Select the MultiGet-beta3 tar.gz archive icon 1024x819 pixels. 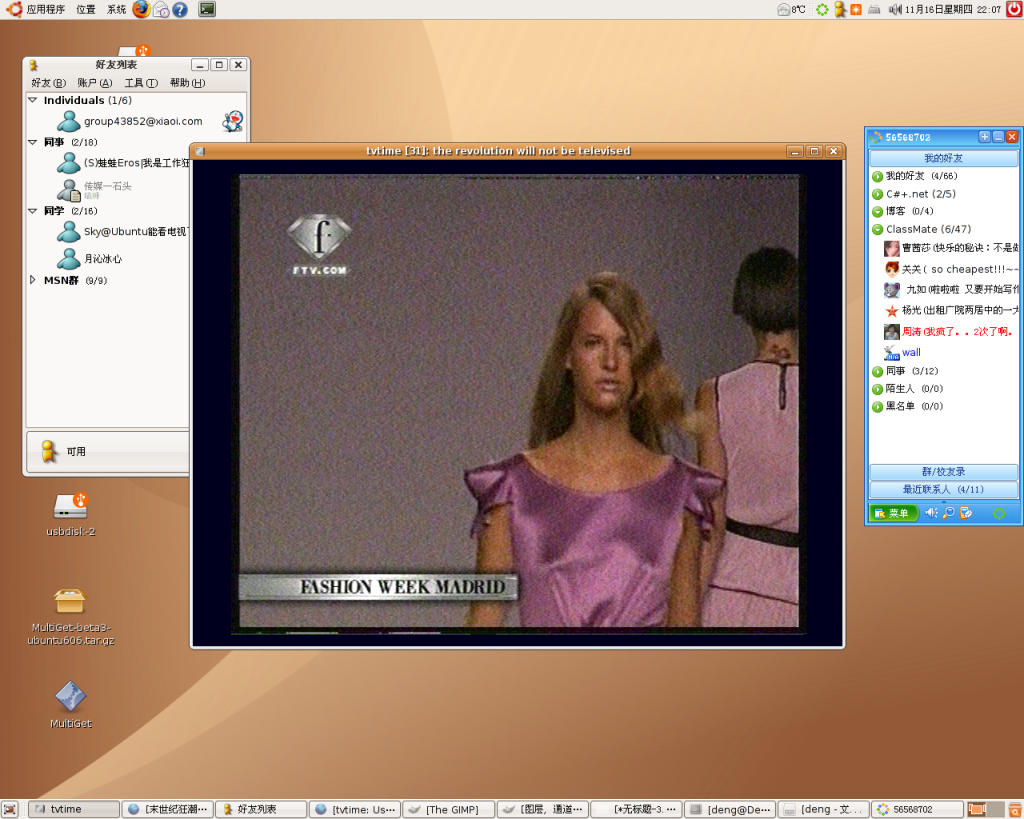[x=71, y=617]
